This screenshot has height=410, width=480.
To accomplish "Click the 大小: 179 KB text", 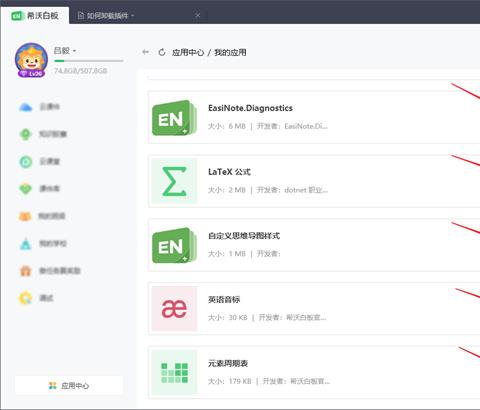I will [230, 381].
